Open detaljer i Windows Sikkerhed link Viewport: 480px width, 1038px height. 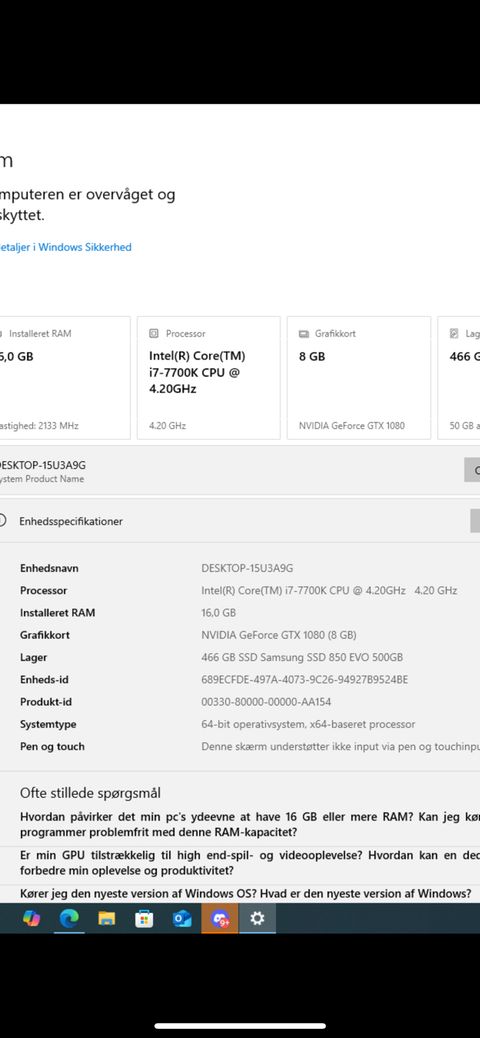click(x=66, y=247)
